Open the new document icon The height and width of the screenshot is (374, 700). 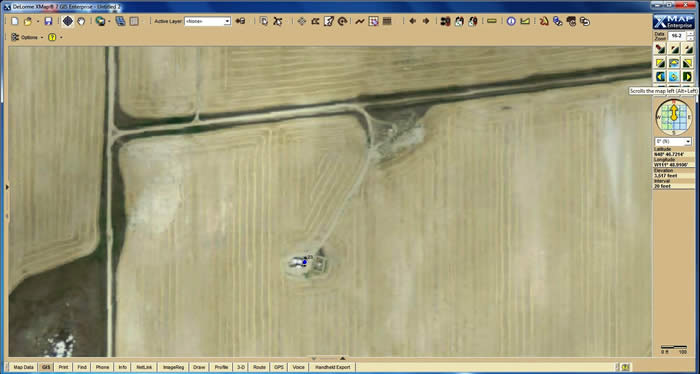15,21
